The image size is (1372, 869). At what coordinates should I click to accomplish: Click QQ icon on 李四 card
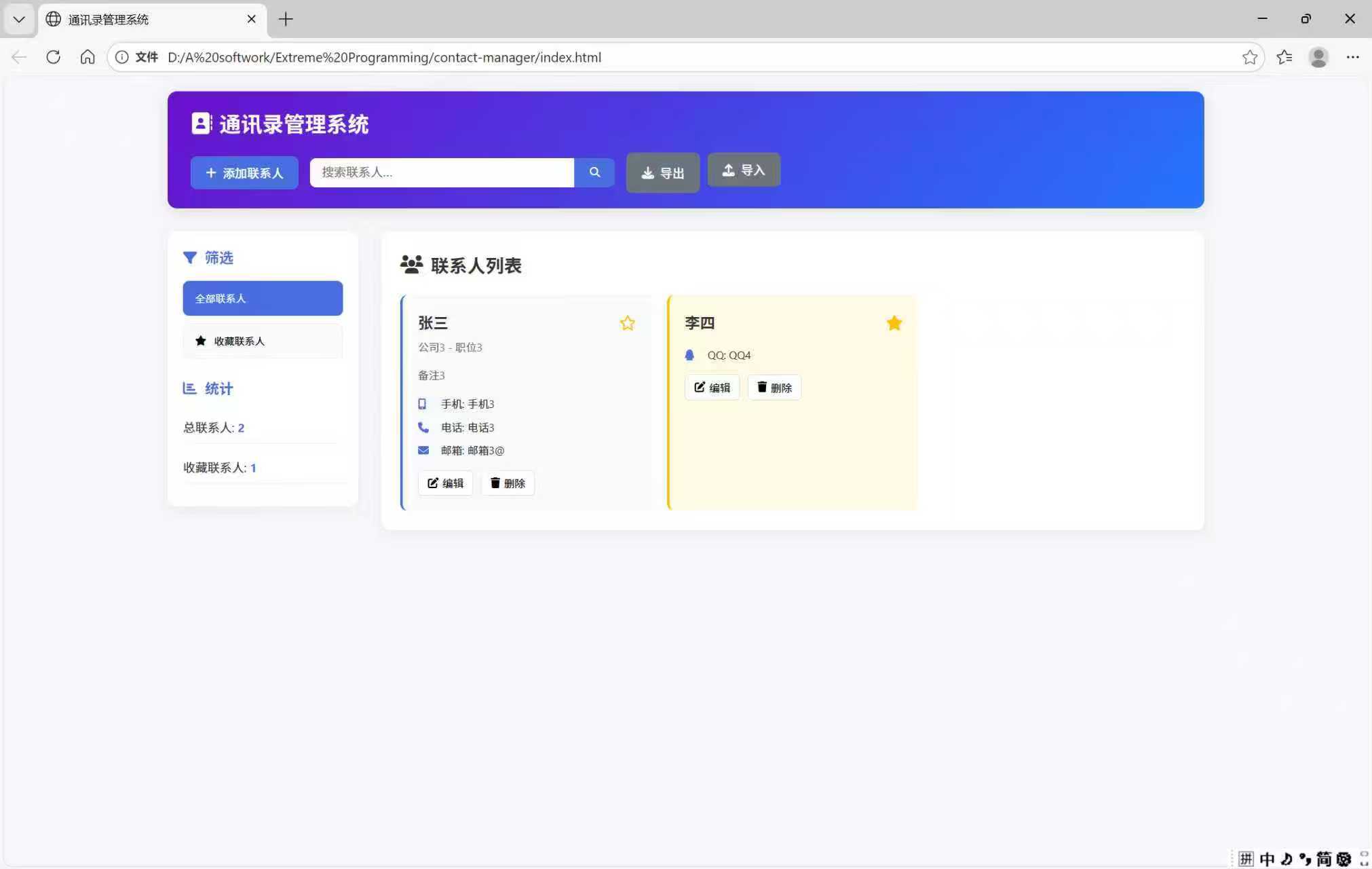[689, 355]
